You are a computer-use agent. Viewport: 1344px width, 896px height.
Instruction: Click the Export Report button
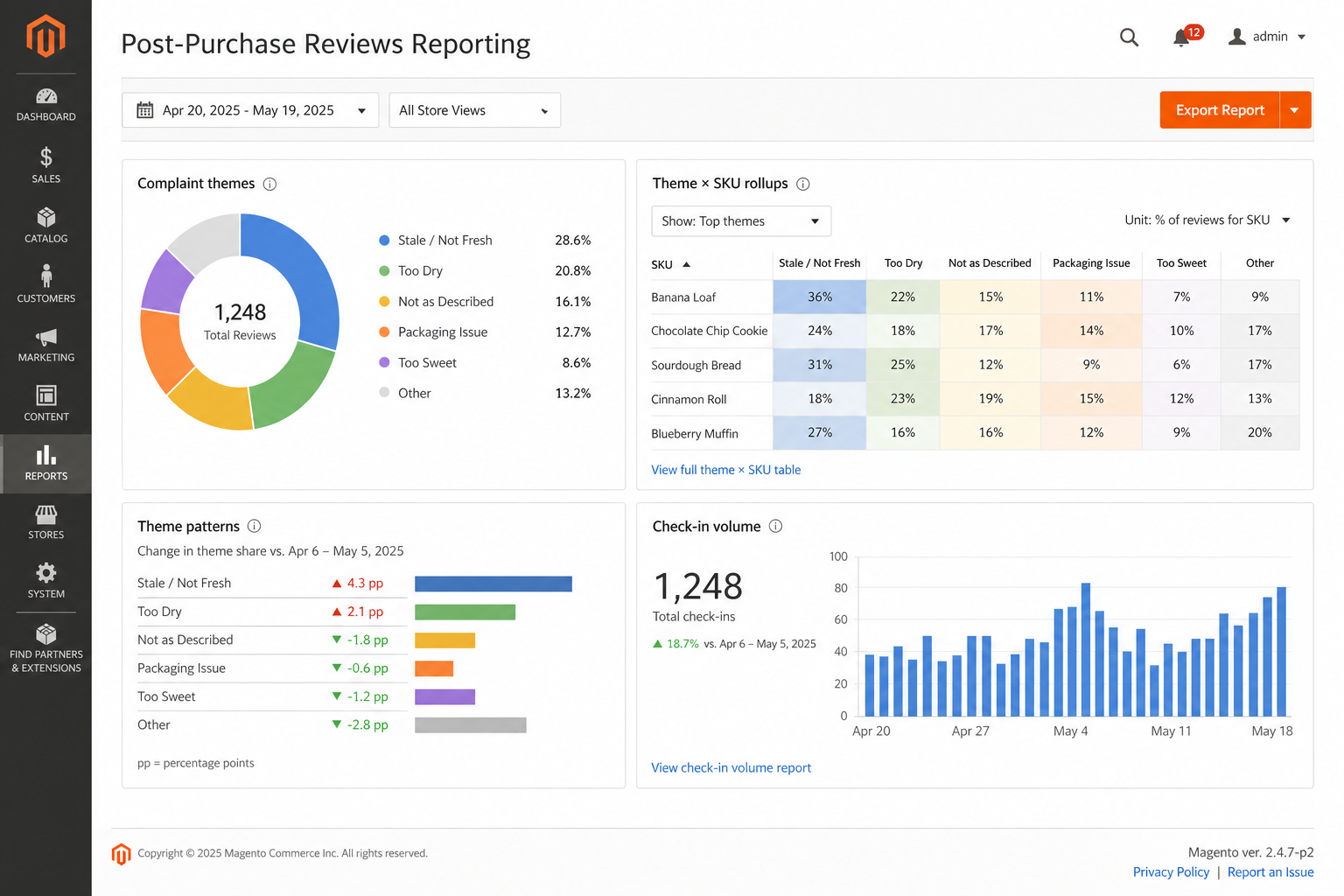pyautogui.click(x=1220, y=110)
